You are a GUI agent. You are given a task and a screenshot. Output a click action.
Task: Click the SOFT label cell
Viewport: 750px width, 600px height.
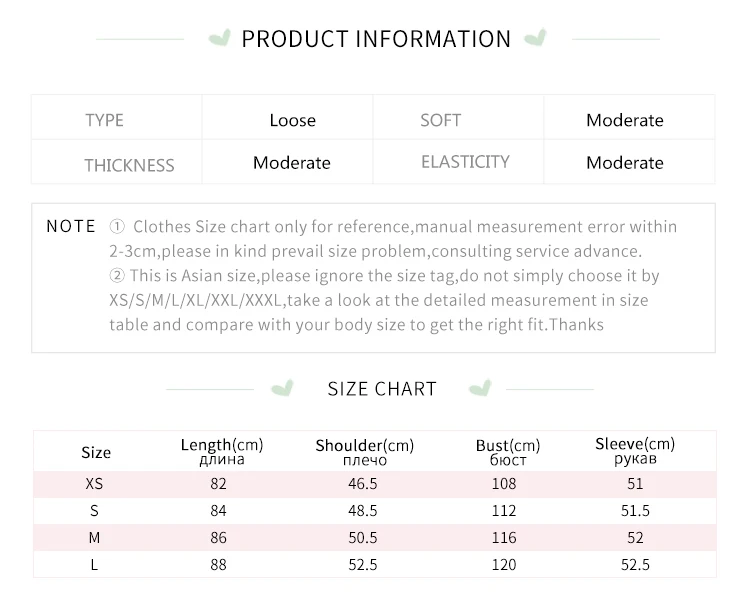440,120
